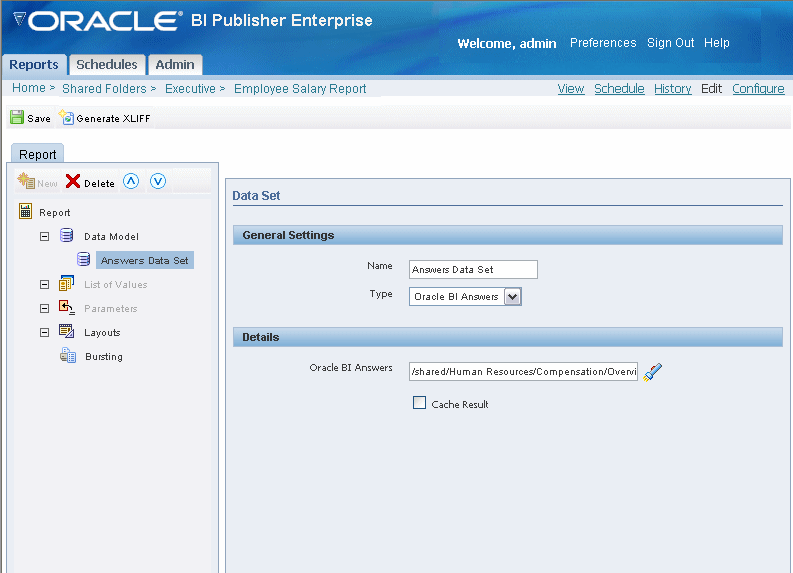The height and width of the screenshot is (573, 793).
Task: Collapse the Parameters tree node
Action: pyautogui.click(x=45, y=308)
